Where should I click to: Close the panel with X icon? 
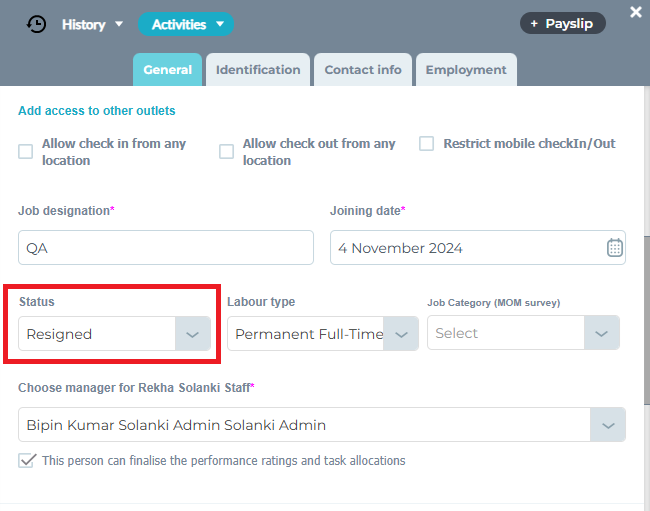(x=636, y=12)
